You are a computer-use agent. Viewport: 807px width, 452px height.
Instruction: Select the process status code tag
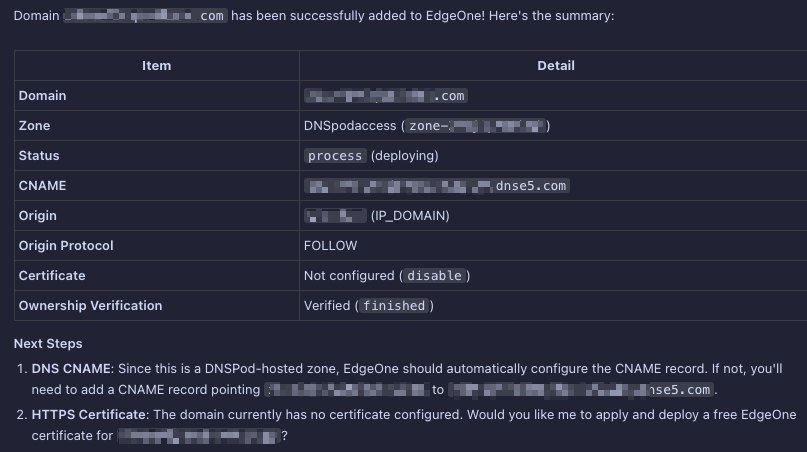(x=335, y=156)
